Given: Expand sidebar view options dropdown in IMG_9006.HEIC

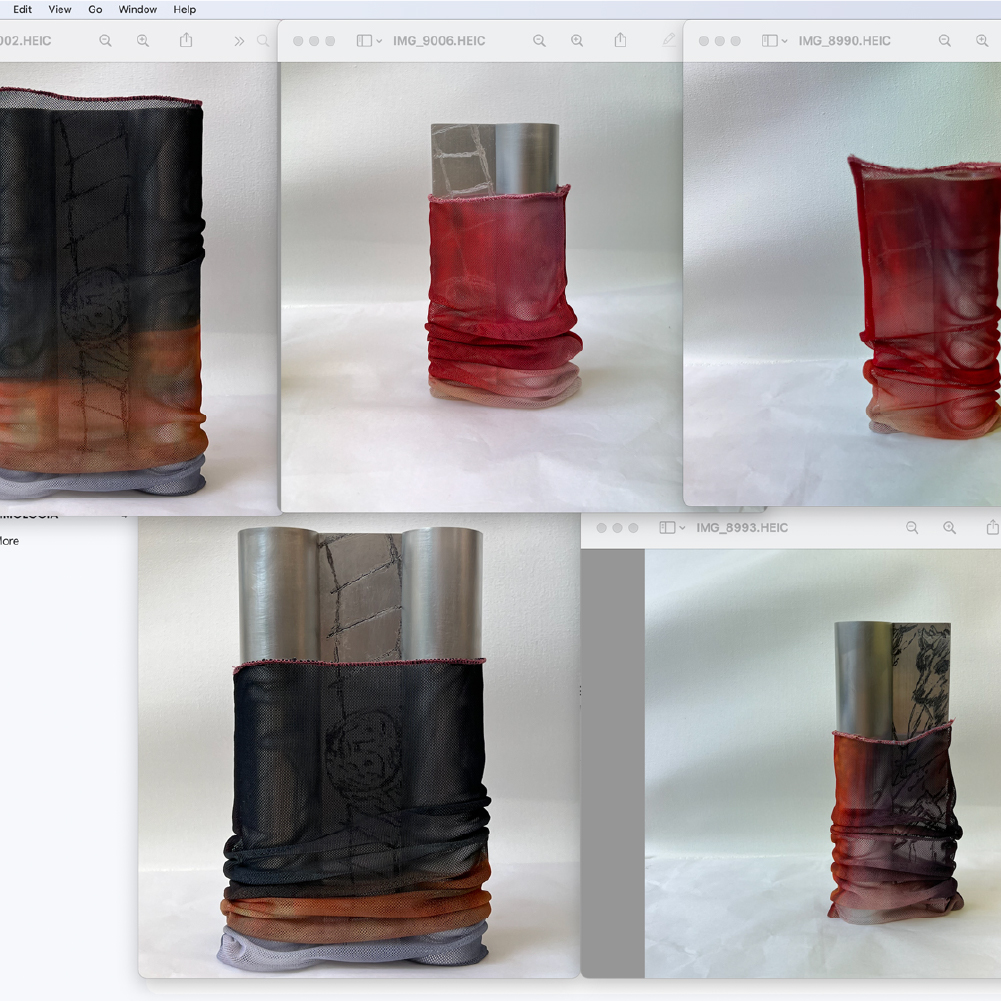Looking at the screenshot, I should [x=379, y=41].
